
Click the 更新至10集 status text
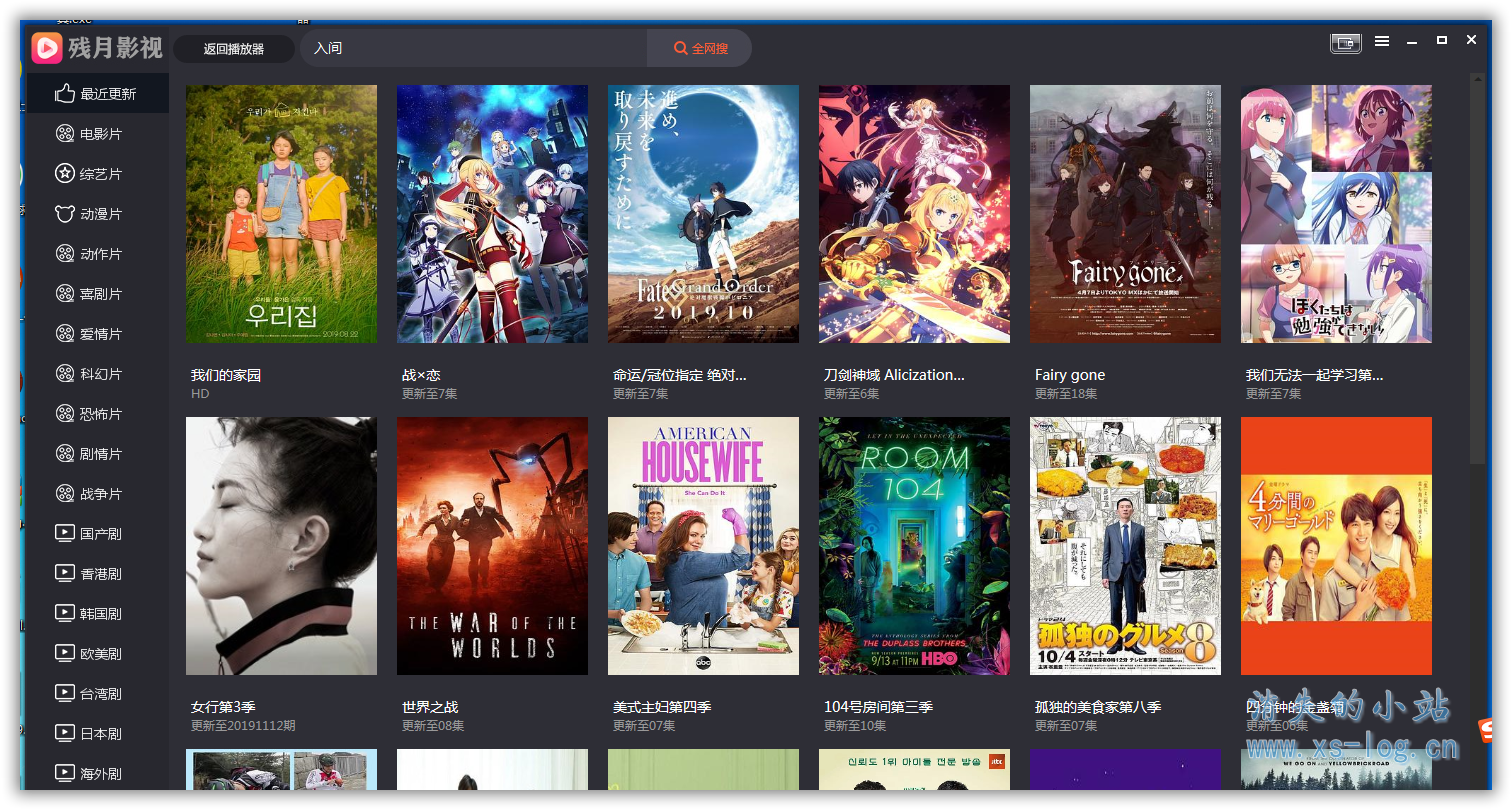pos(855,726)
